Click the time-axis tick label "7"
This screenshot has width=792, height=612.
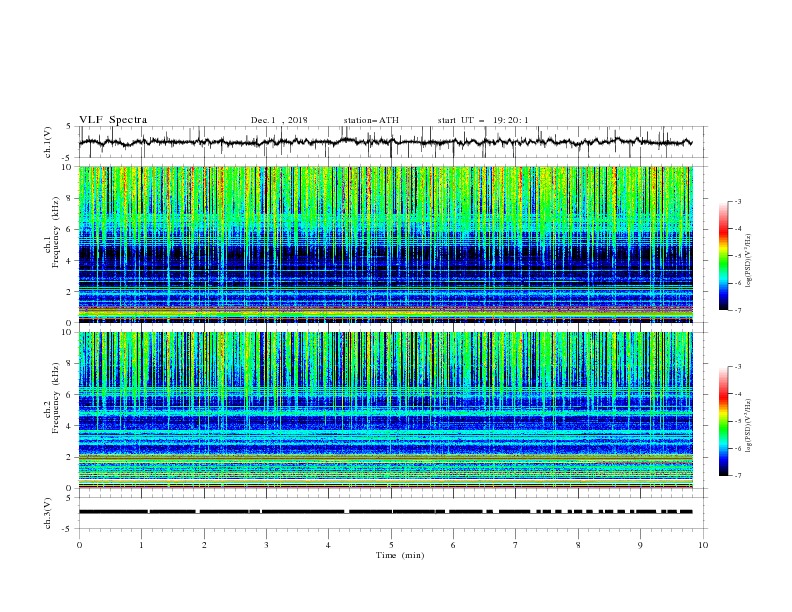tap(516, 545)
